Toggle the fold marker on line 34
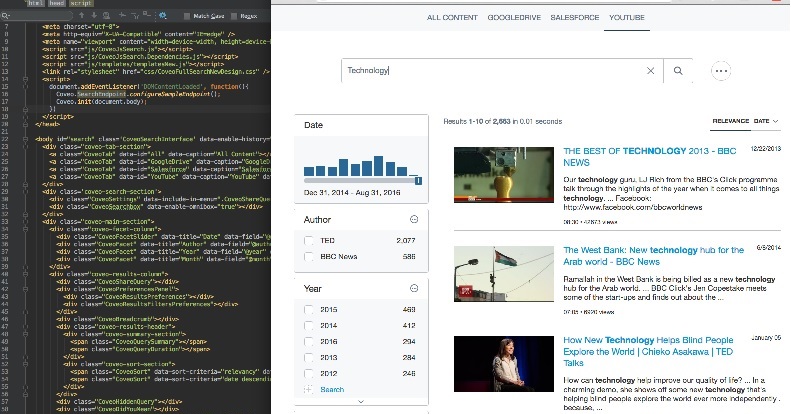The height and width of the screenshot is (414, 791). point(25,229)
